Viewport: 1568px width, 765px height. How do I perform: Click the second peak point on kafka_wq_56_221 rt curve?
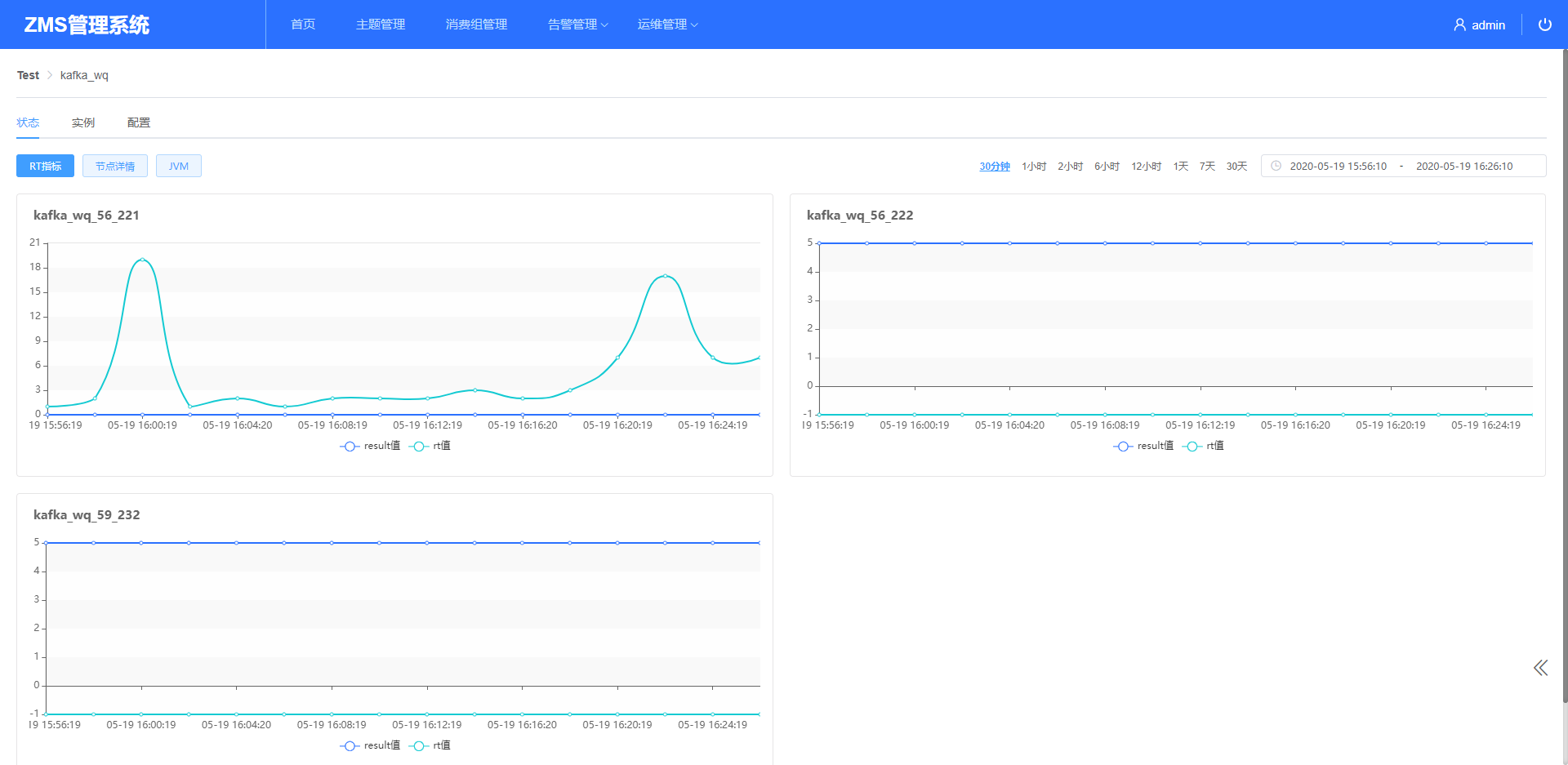pyautogui.click(x=666, y=276)
